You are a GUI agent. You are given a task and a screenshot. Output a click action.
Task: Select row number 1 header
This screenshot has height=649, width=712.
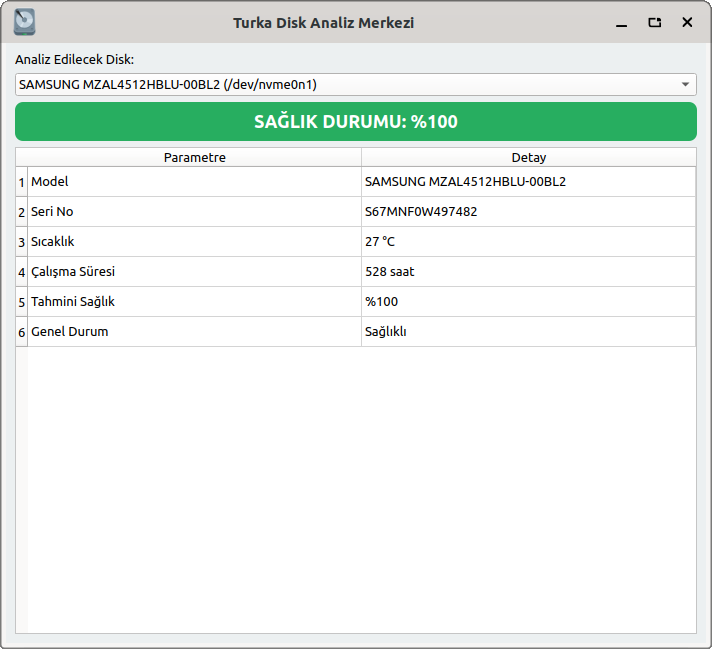[21, 182]
